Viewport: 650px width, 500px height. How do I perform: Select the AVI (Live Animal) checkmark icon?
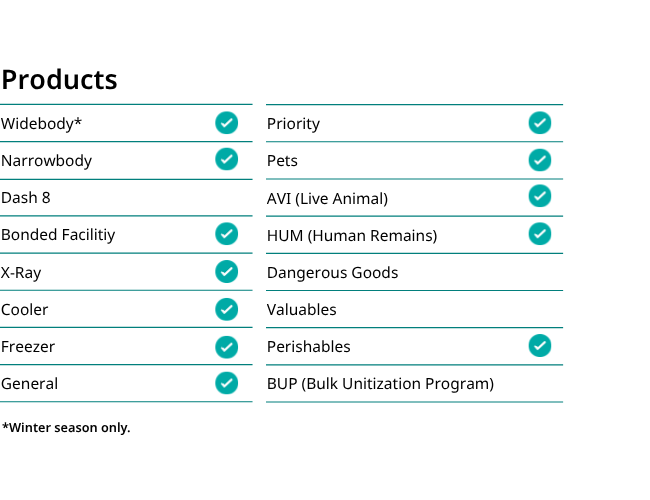click(x=540, y=196)
